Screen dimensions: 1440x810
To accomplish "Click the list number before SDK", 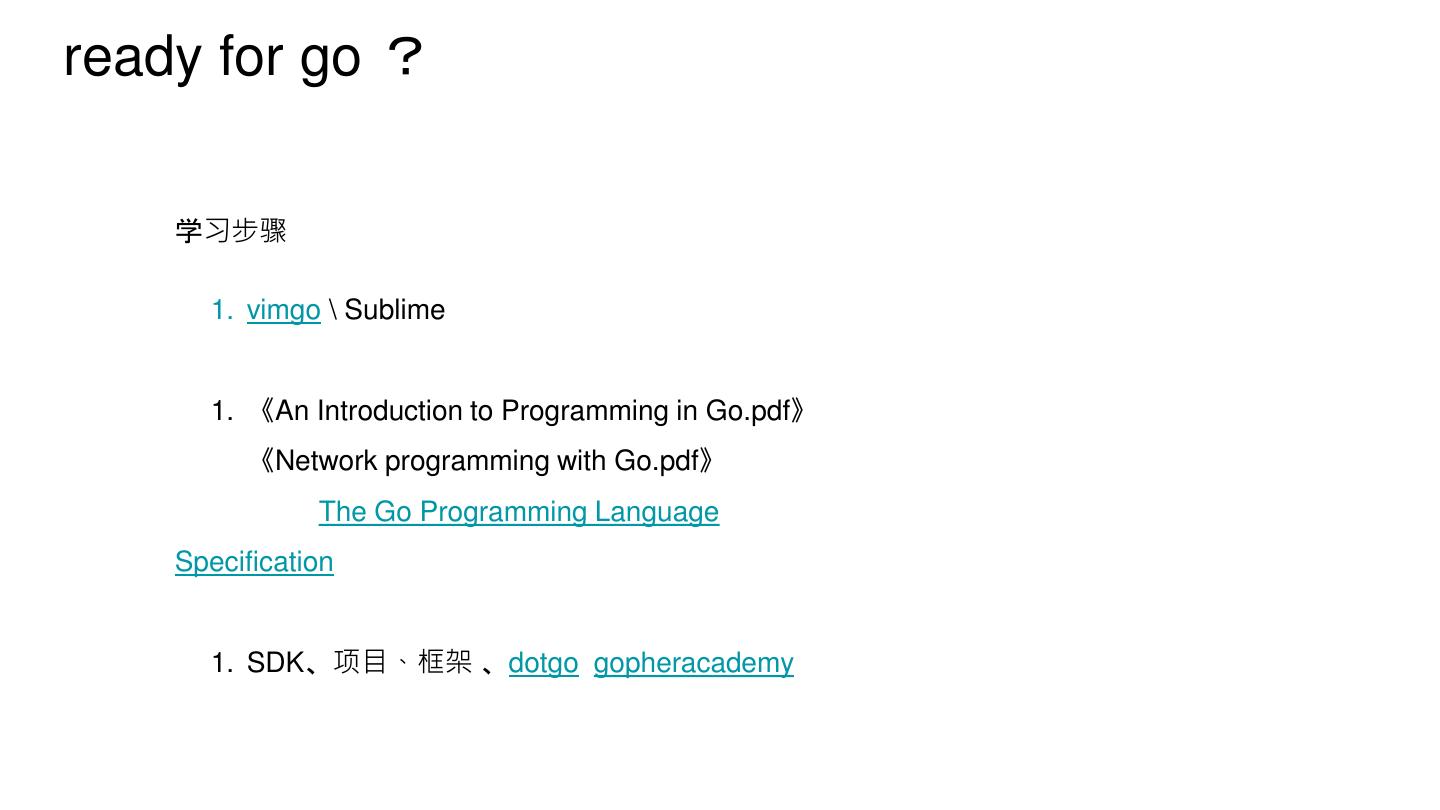I will tap(221, 663).
